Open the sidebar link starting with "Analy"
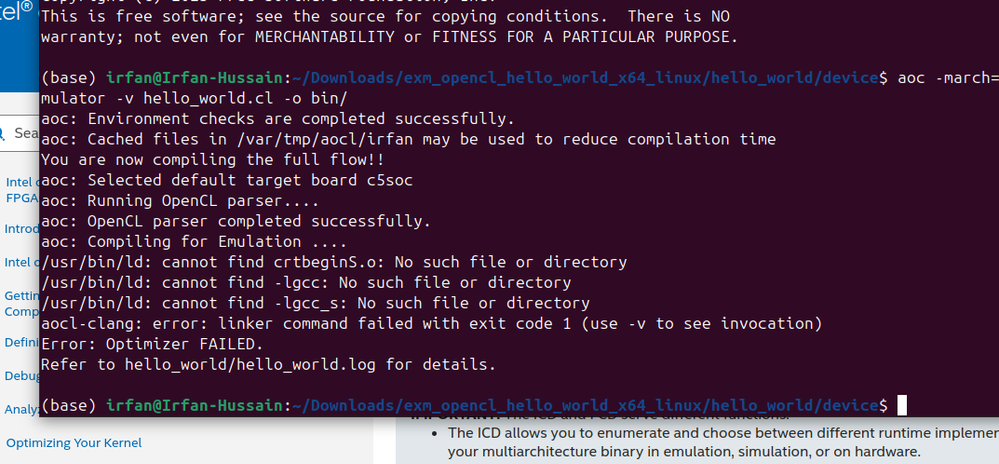The image size is (999, 464). pos(22,408)
